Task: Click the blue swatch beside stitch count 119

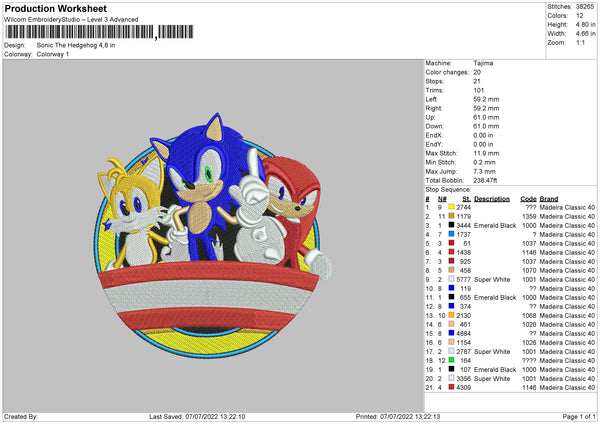Action: coord(451,288)
